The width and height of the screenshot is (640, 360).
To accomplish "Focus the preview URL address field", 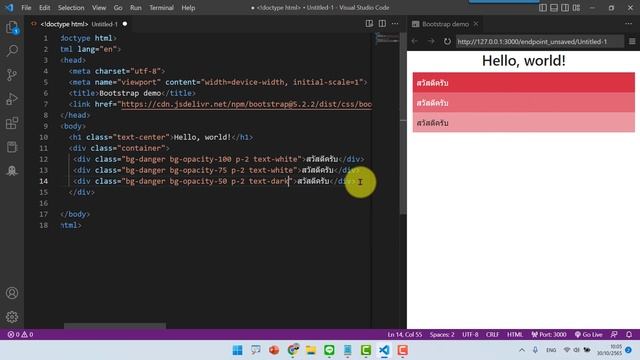I will point(539,41).
